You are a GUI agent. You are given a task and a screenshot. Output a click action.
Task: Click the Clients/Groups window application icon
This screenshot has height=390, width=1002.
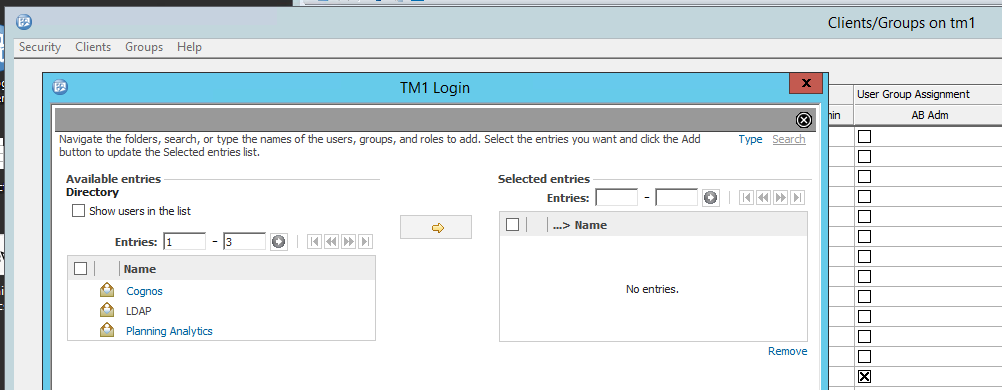pos(24,23)
